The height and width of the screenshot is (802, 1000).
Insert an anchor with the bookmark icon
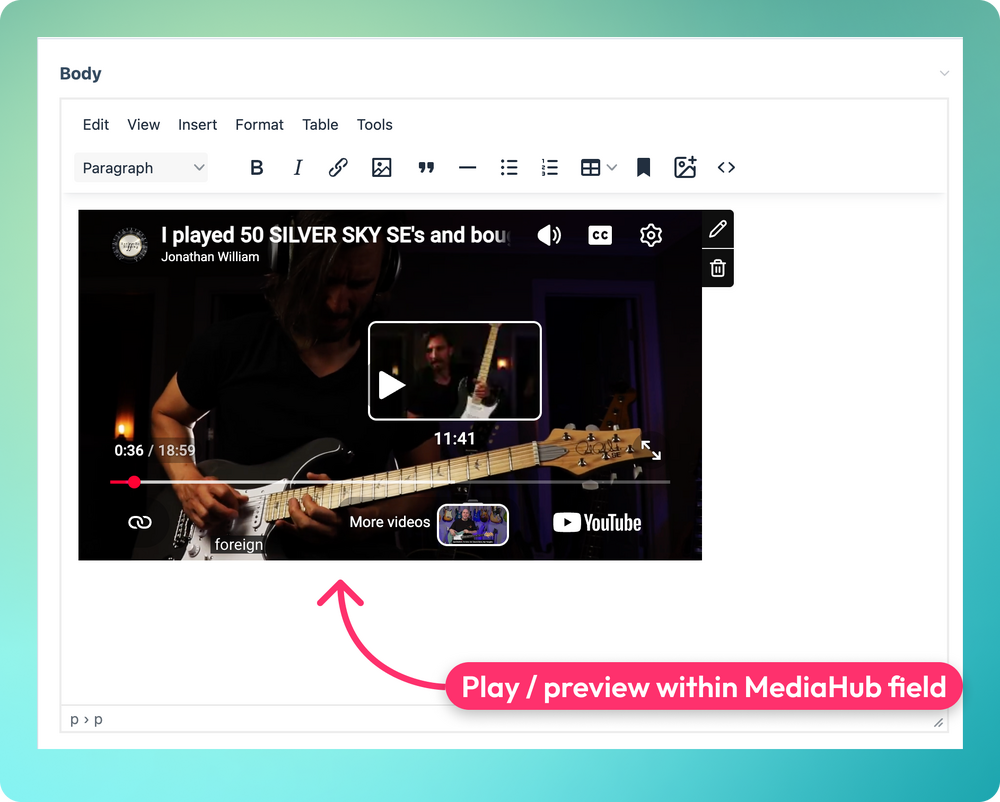pos(643,168)
